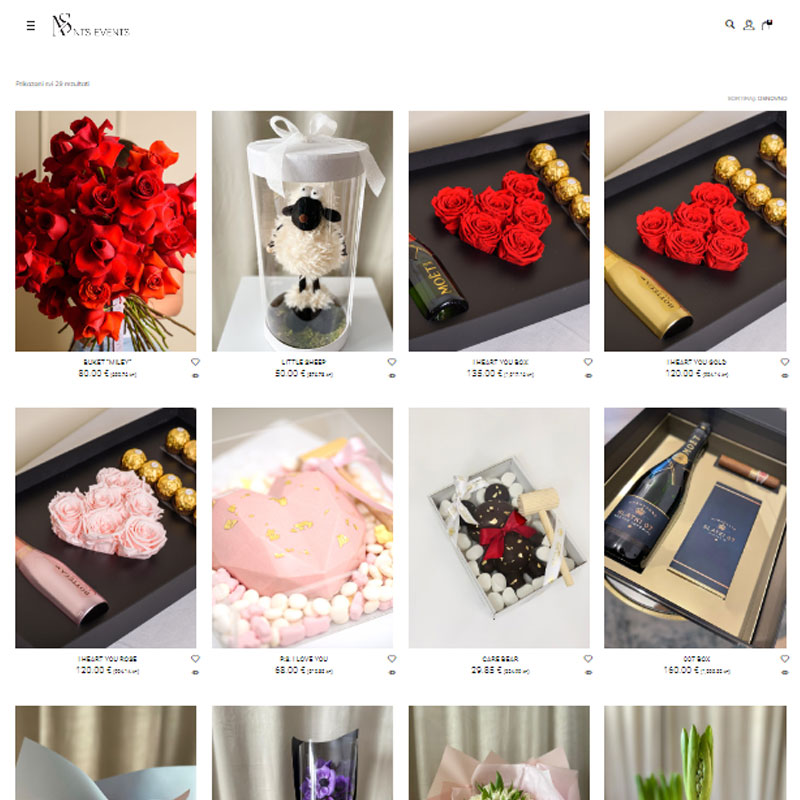Add Little Sheep to wishlist heart
This screenshot has height=800, width=800.
coord(392,362)
